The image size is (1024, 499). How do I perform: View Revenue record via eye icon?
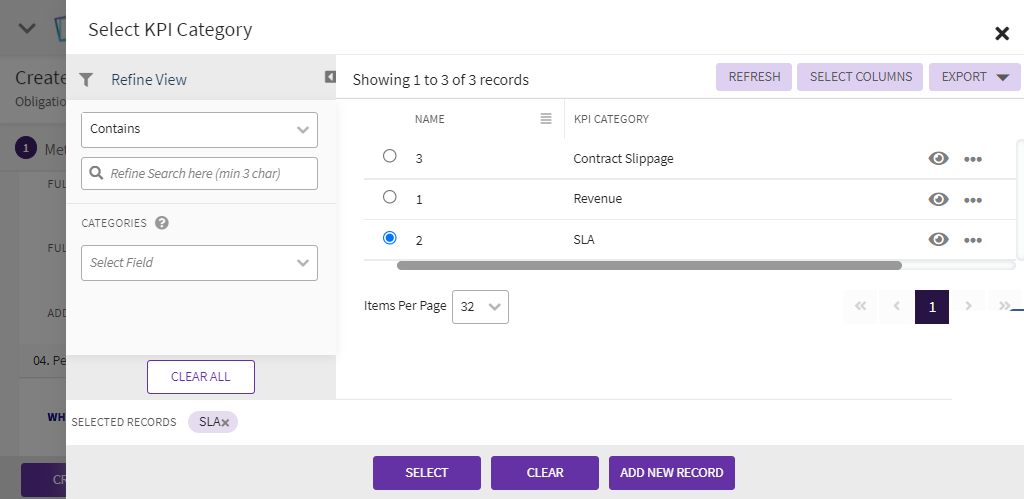pyautogui.click(x=938, y=199)
